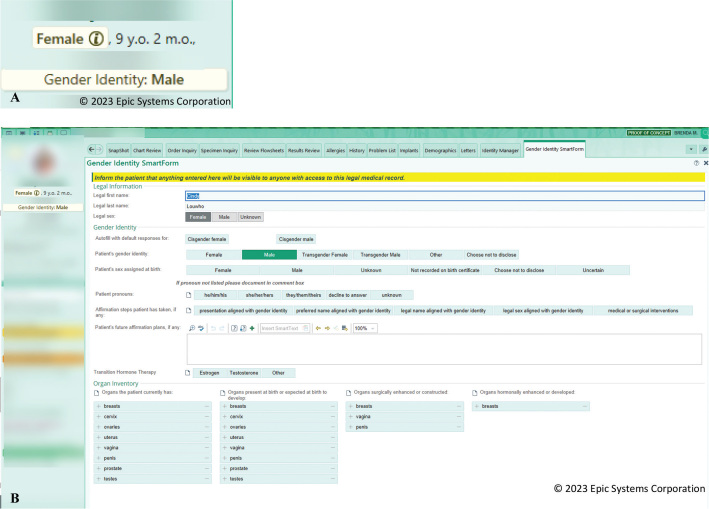Open the help icon on the SmartForm header

(696, 163)
